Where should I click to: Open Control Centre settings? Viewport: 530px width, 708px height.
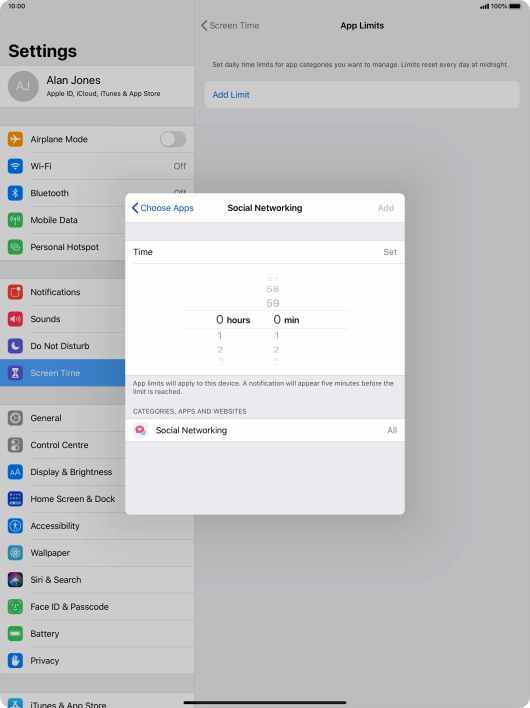point(63,445)
